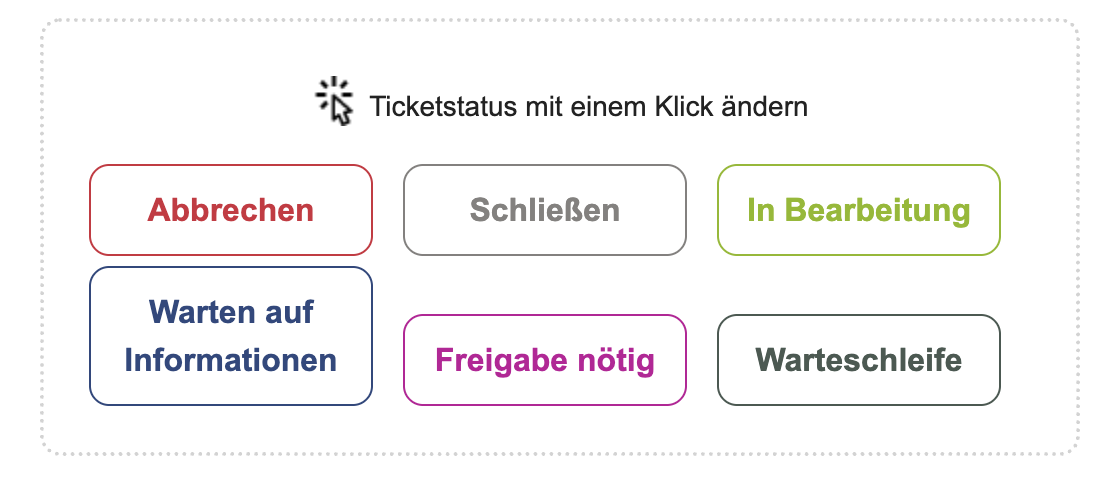The width and height of the screenshot is (1100, 478).
Task: Close the ticket with Schließen
Action: tap(545, 210)
